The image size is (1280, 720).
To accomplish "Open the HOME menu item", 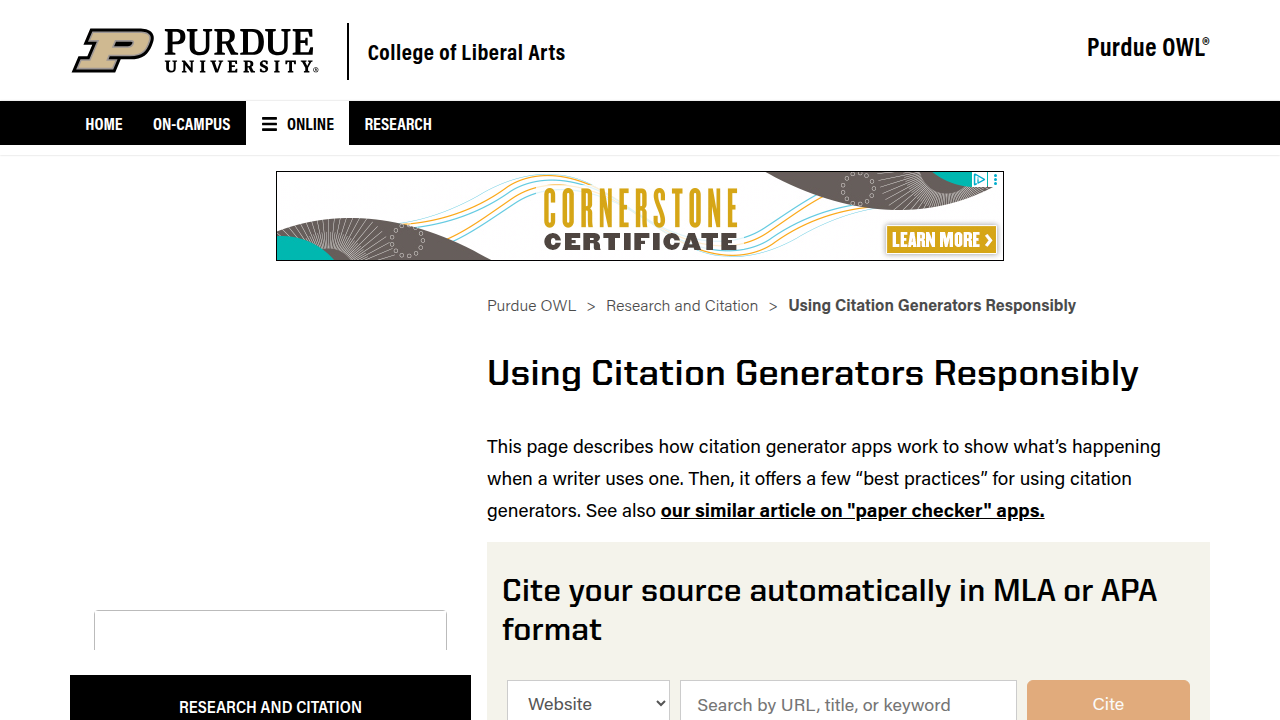I will coord(104,124).
